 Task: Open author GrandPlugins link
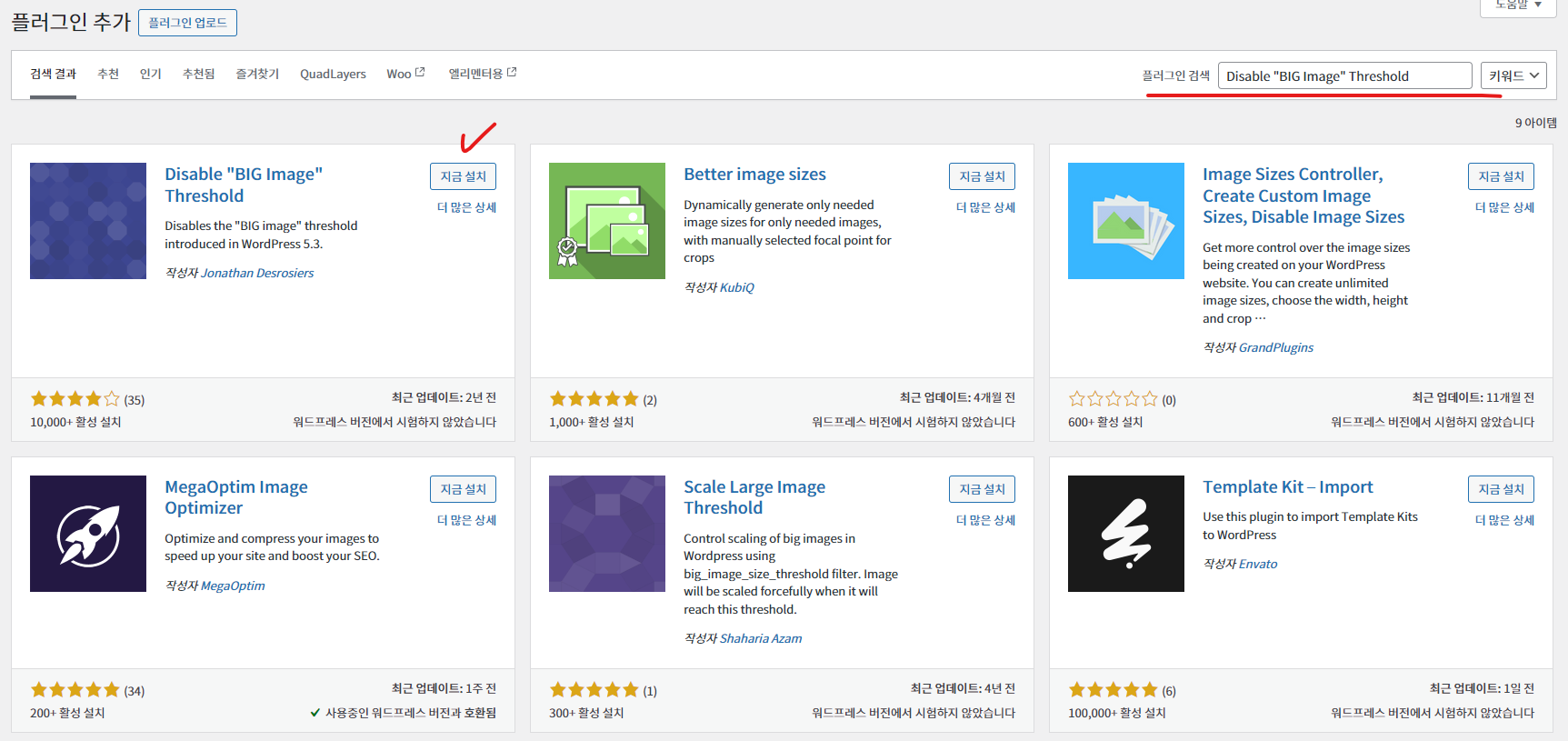point(1276,347)
